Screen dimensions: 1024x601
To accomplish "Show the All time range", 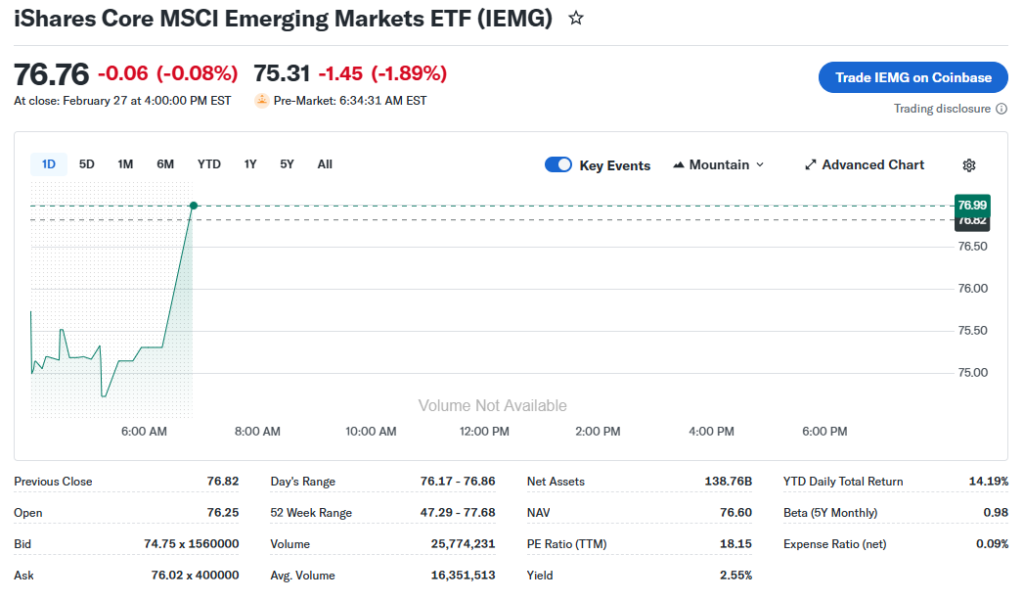I will click(x=325, y=164).
